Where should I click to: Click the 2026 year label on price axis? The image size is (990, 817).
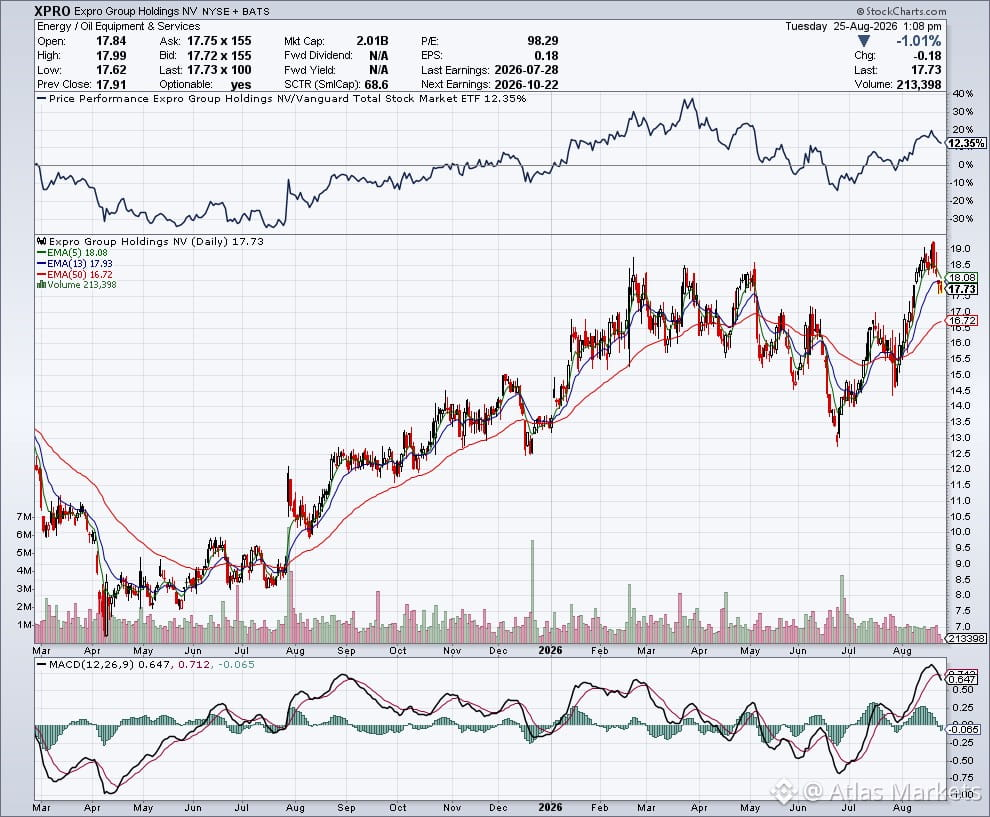point(550,650)
